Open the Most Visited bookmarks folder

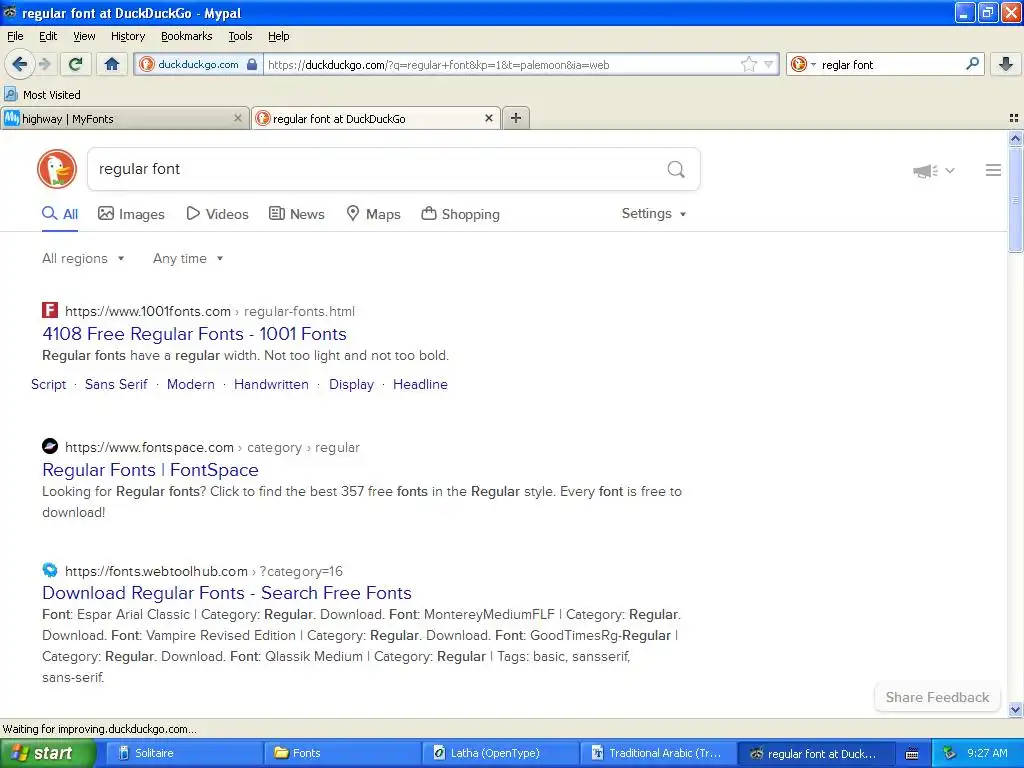pyautogui.click(x=42, y=95)
